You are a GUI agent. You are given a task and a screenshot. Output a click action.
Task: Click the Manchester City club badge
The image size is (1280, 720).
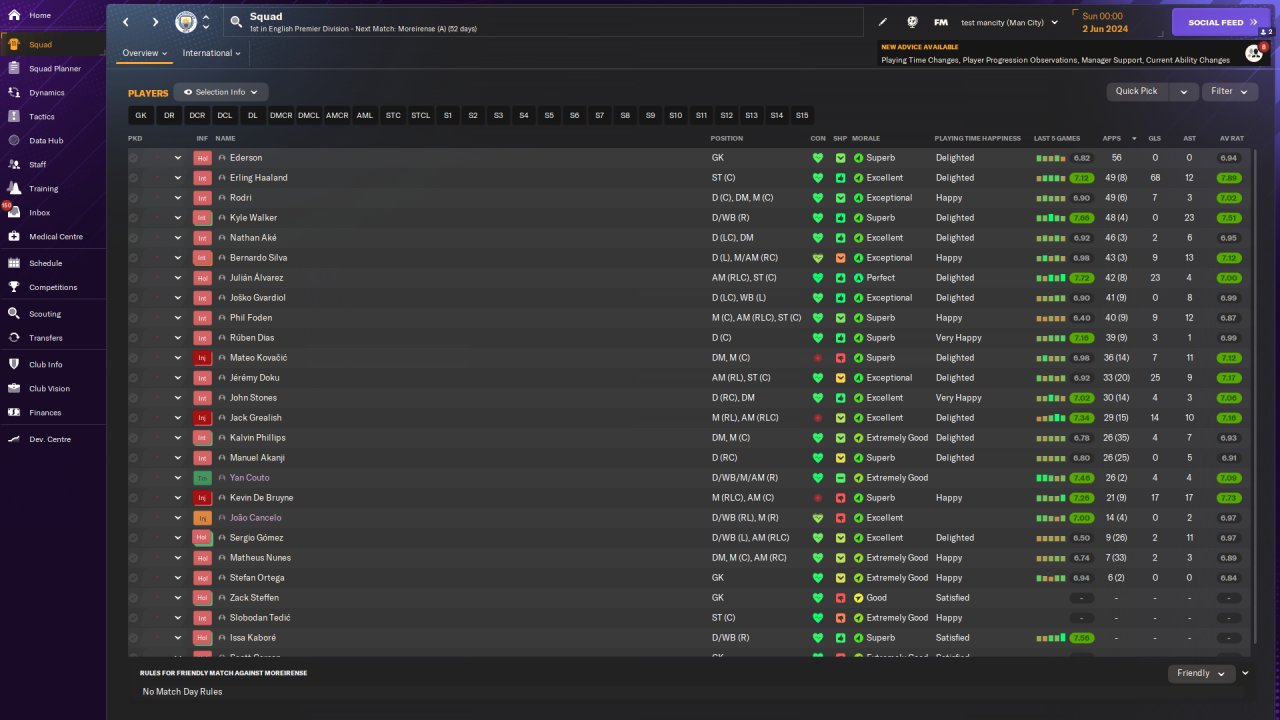point(186,22)
